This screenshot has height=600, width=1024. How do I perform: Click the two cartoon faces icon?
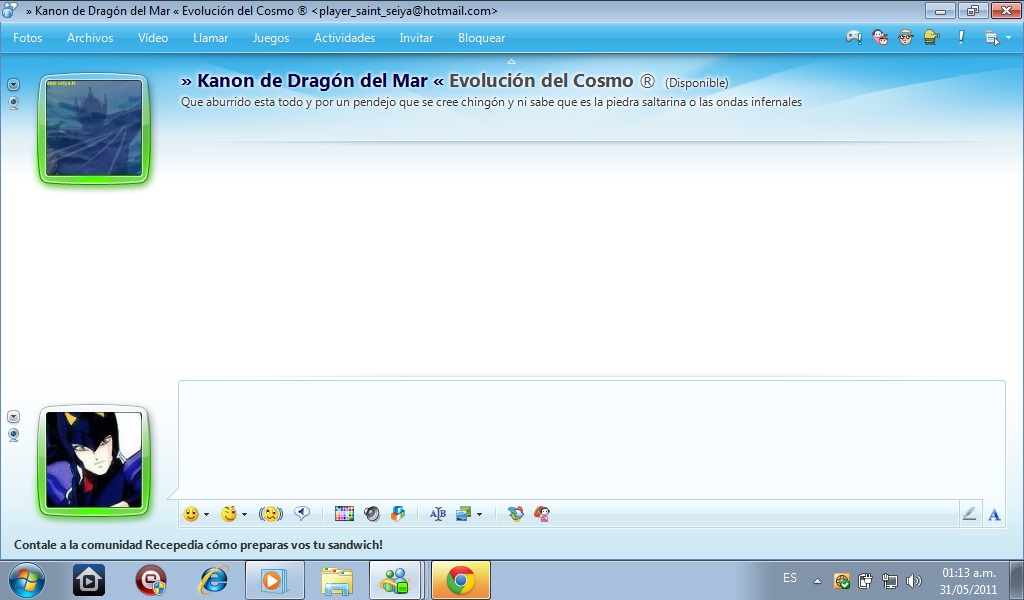[x=880, y=37]
